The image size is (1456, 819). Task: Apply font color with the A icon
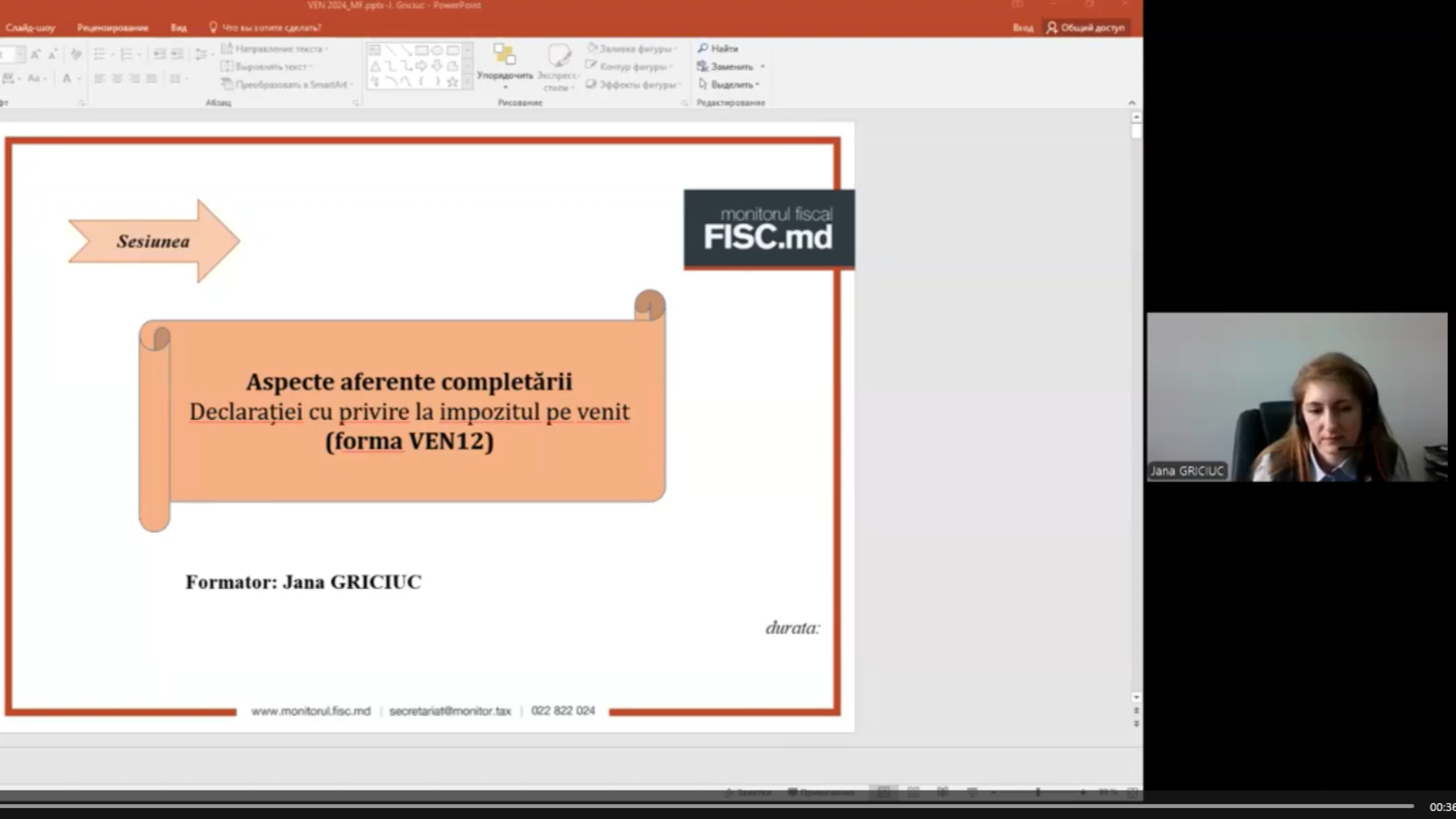pos(67,79)
